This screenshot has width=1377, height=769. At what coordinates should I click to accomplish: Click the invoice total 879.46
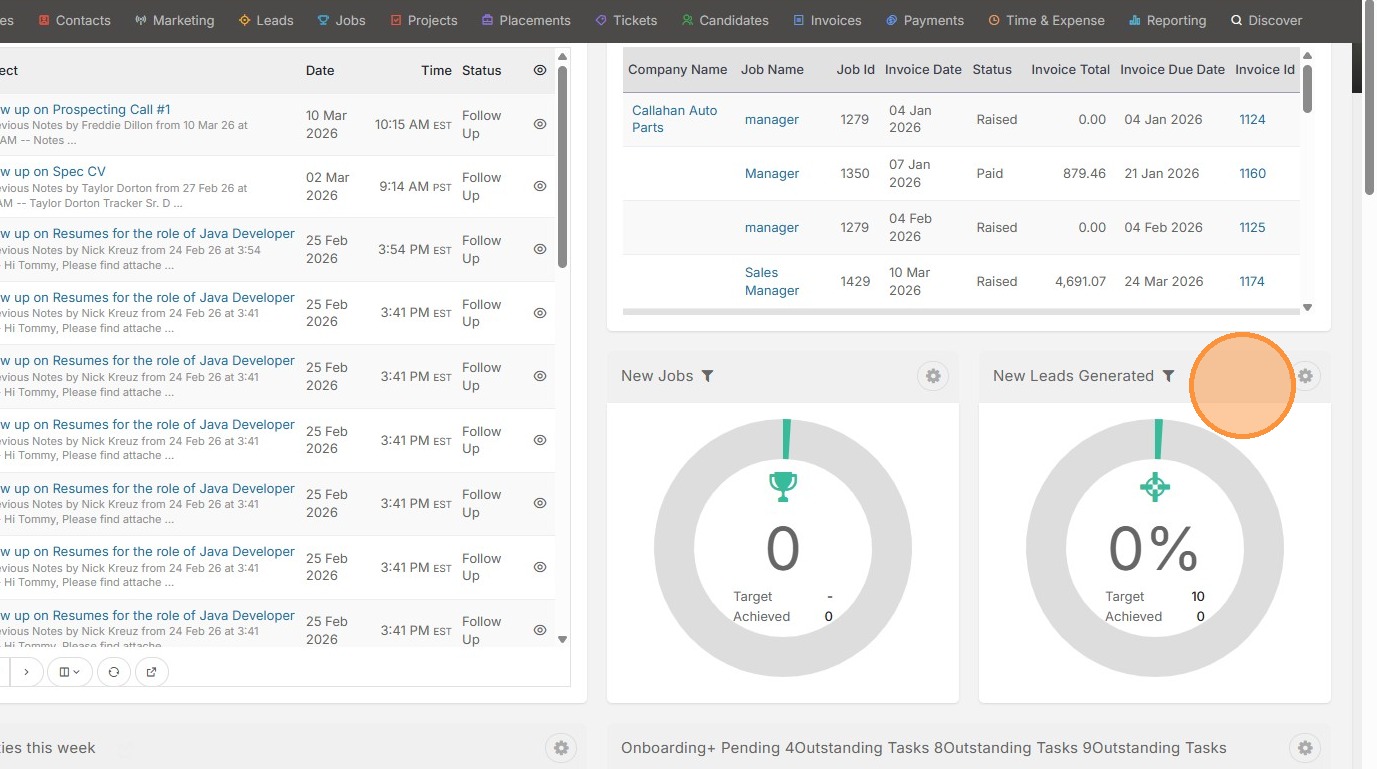(x=1084, y=173)
